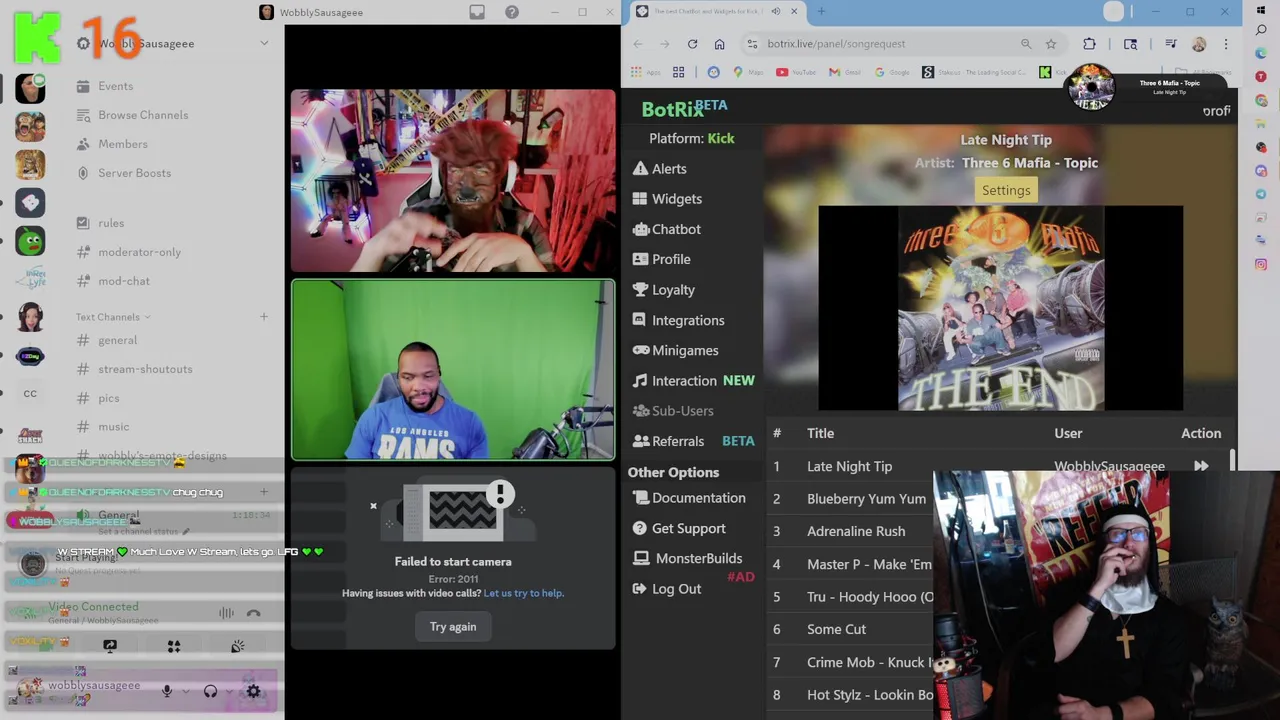Open Chrome three-dot menu
Viewport: 1280px width, 720px height.
click(x=1226, y=44)
